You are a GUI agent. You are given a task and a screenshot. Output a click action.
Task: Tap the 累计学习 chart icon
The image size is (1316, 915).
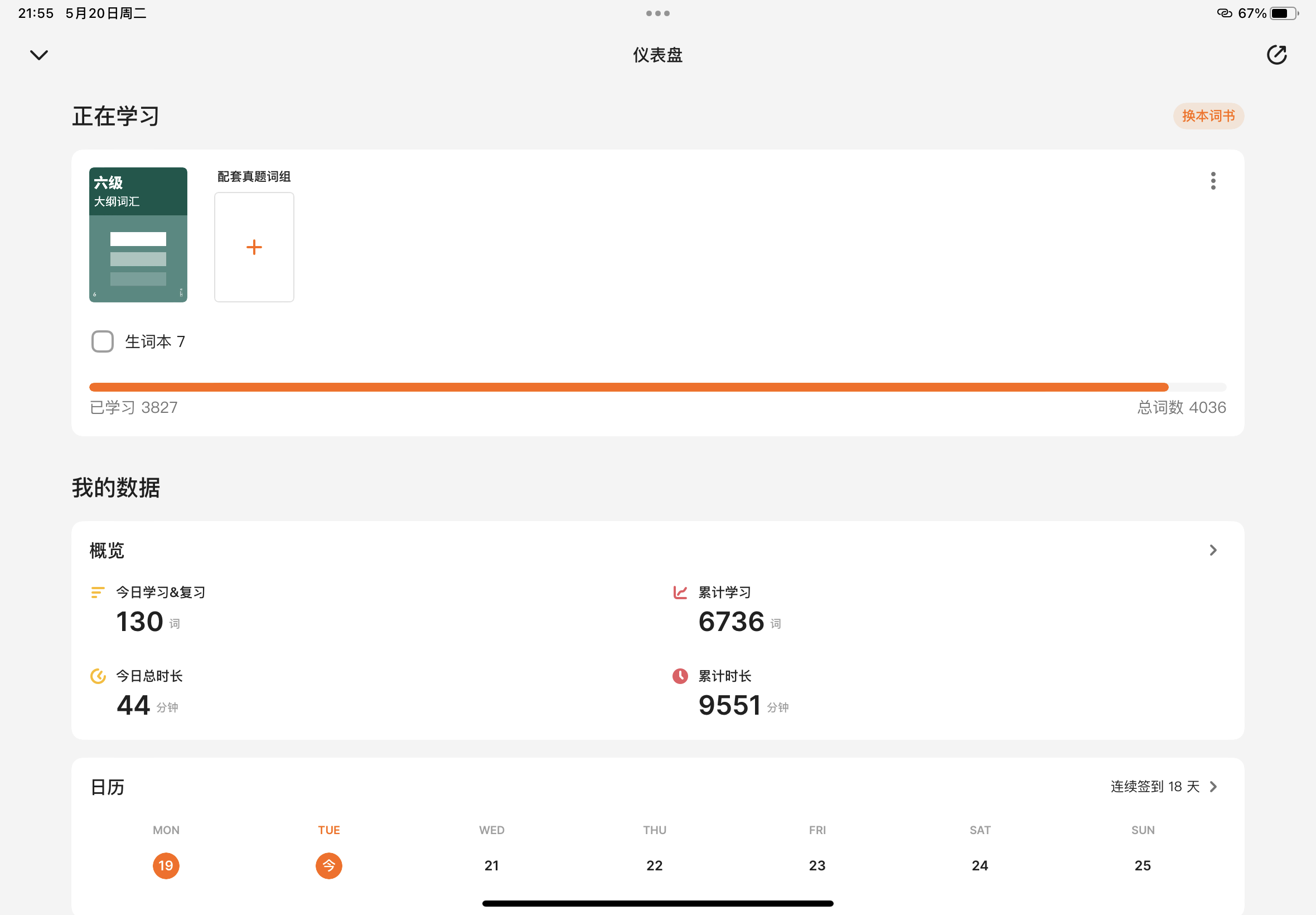coord(680,592)
